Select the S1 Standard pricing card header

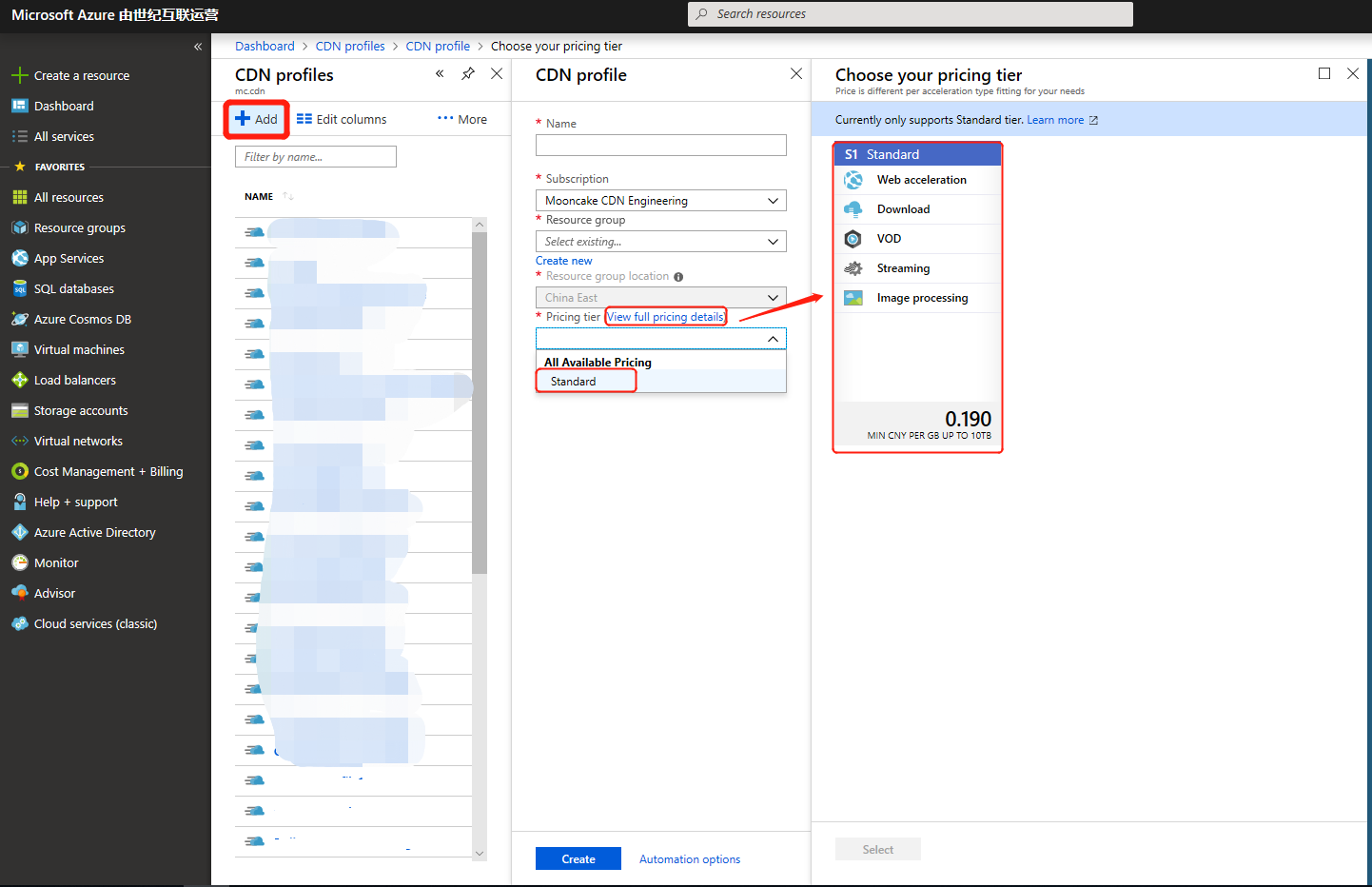918,154
